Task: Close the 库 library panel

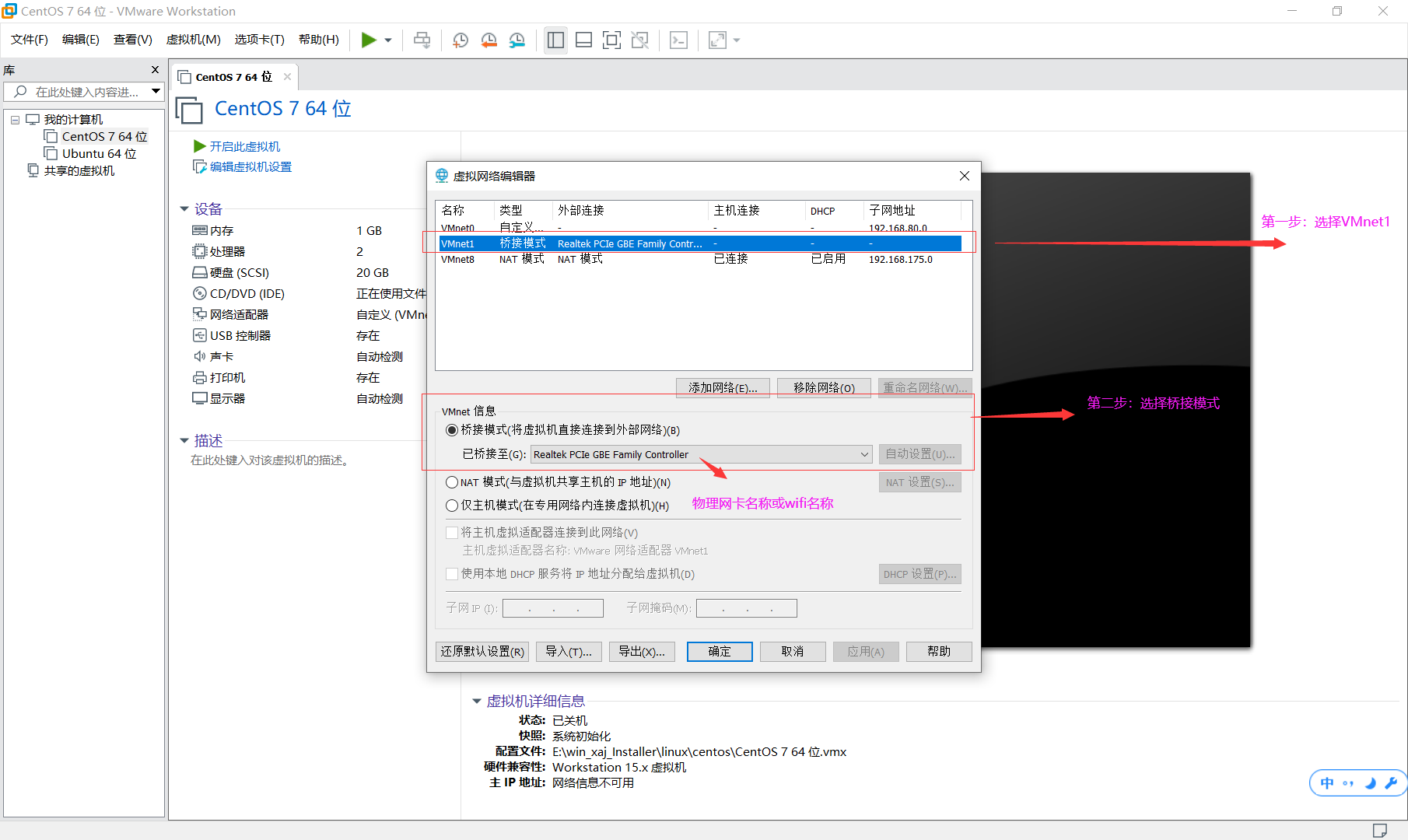Action: [155, 69]
